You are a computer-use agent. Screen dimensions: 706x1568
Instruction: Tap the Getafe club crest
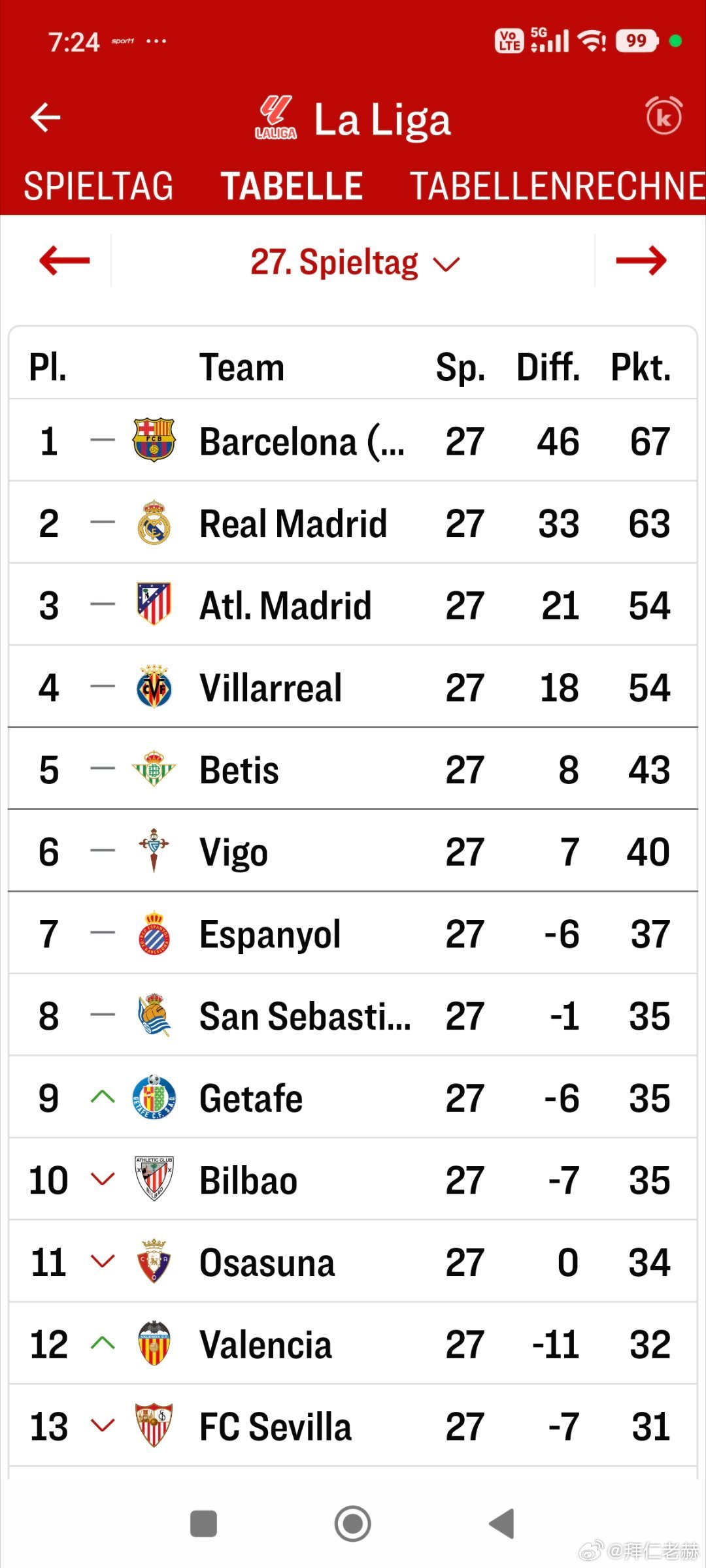[154, 1098]
